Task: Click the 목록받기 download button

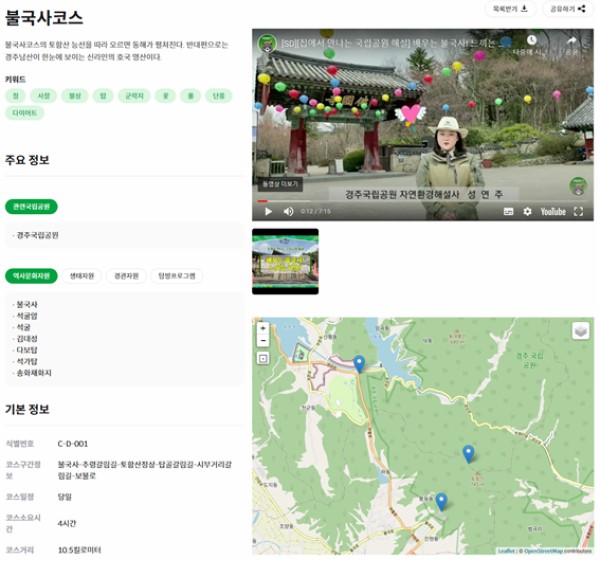Action: pos(510,9)
